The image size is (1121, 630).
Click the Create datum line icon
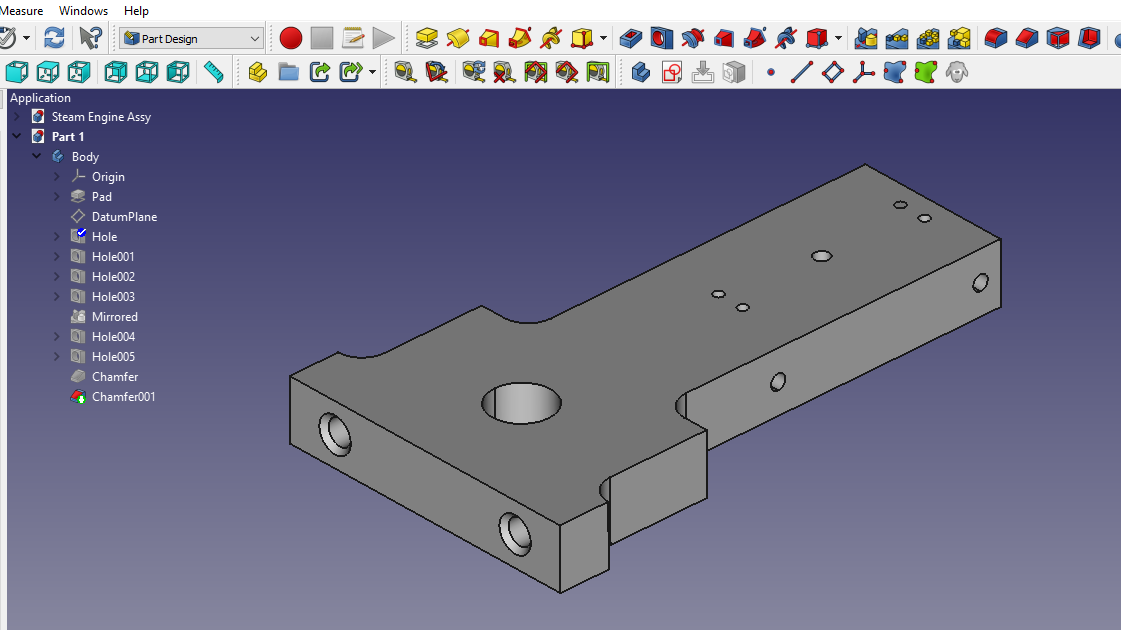click(801, 72)
